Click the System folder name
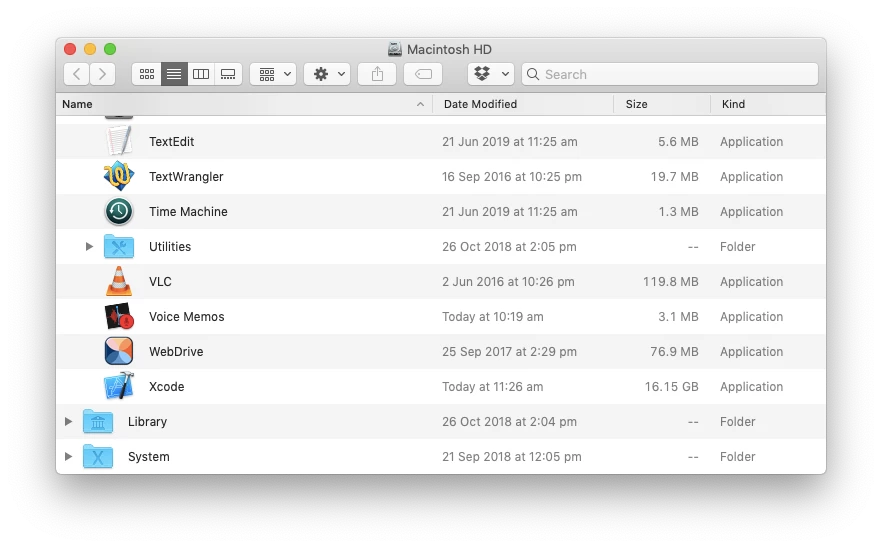882x548 pixels. 148,457
